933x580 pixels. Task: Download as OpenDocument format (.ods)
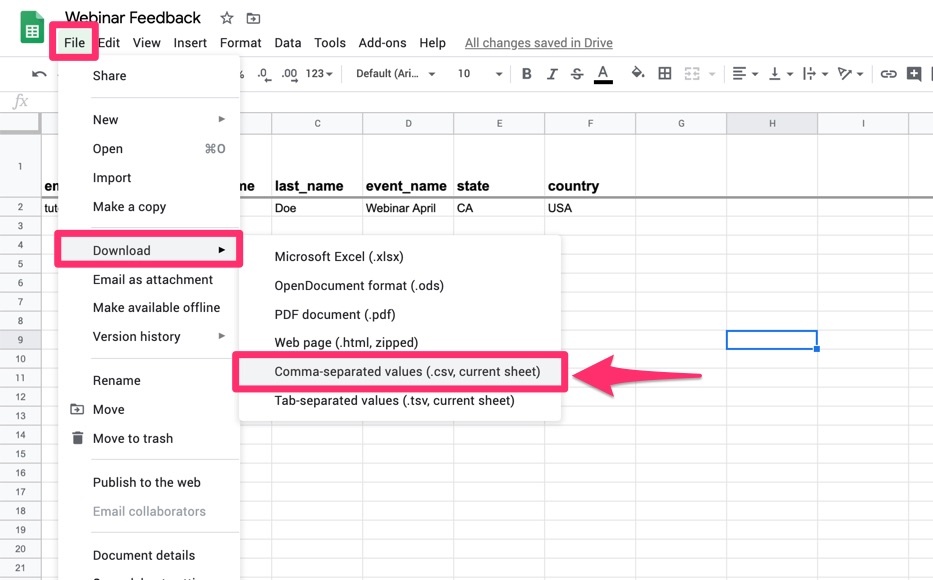(400, 286)
